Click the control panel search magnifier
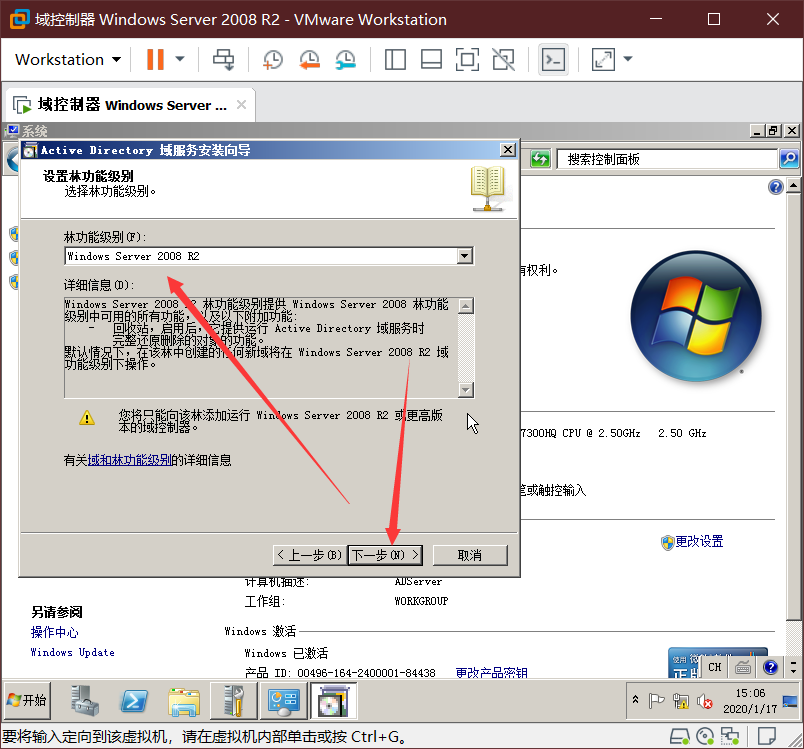 [x=789, y=159]
